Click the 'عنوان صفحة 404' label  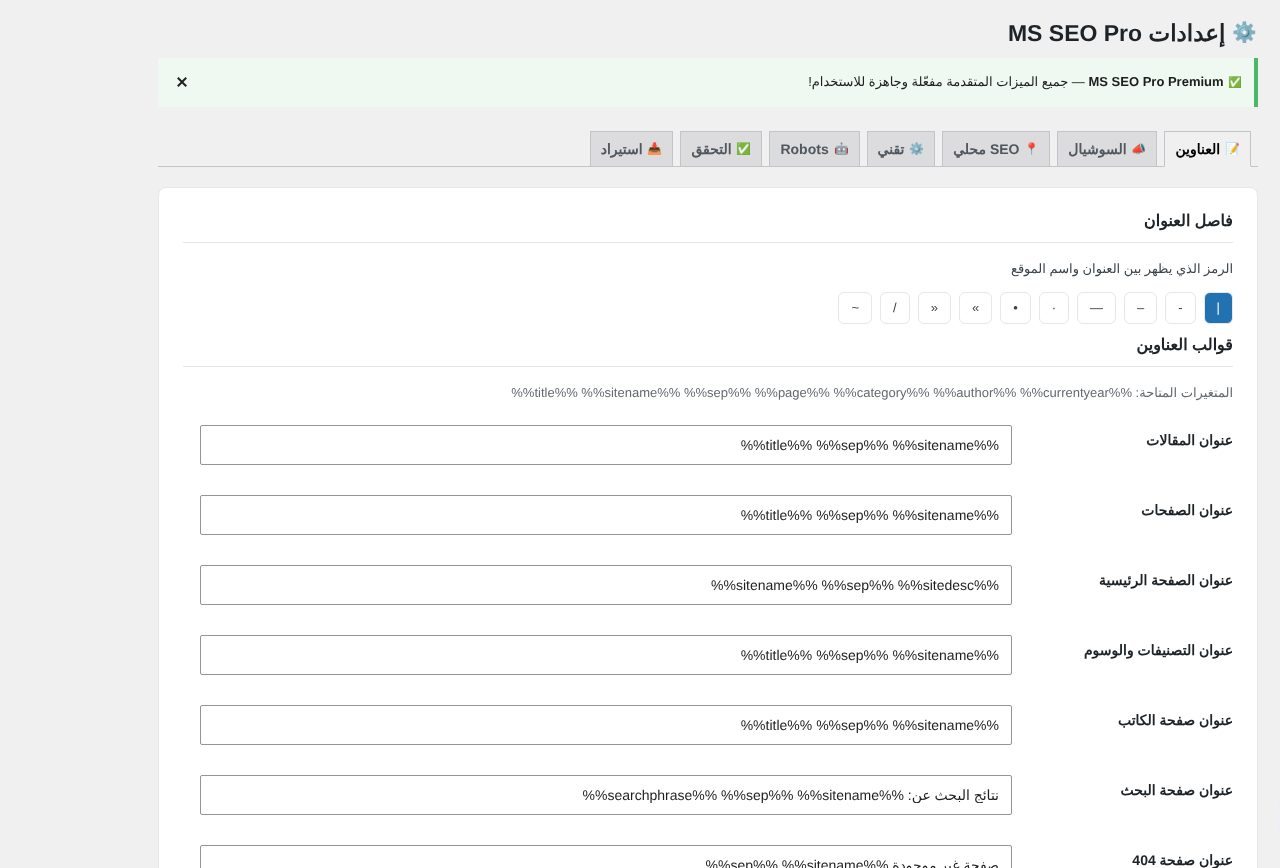click(1182, 860)
